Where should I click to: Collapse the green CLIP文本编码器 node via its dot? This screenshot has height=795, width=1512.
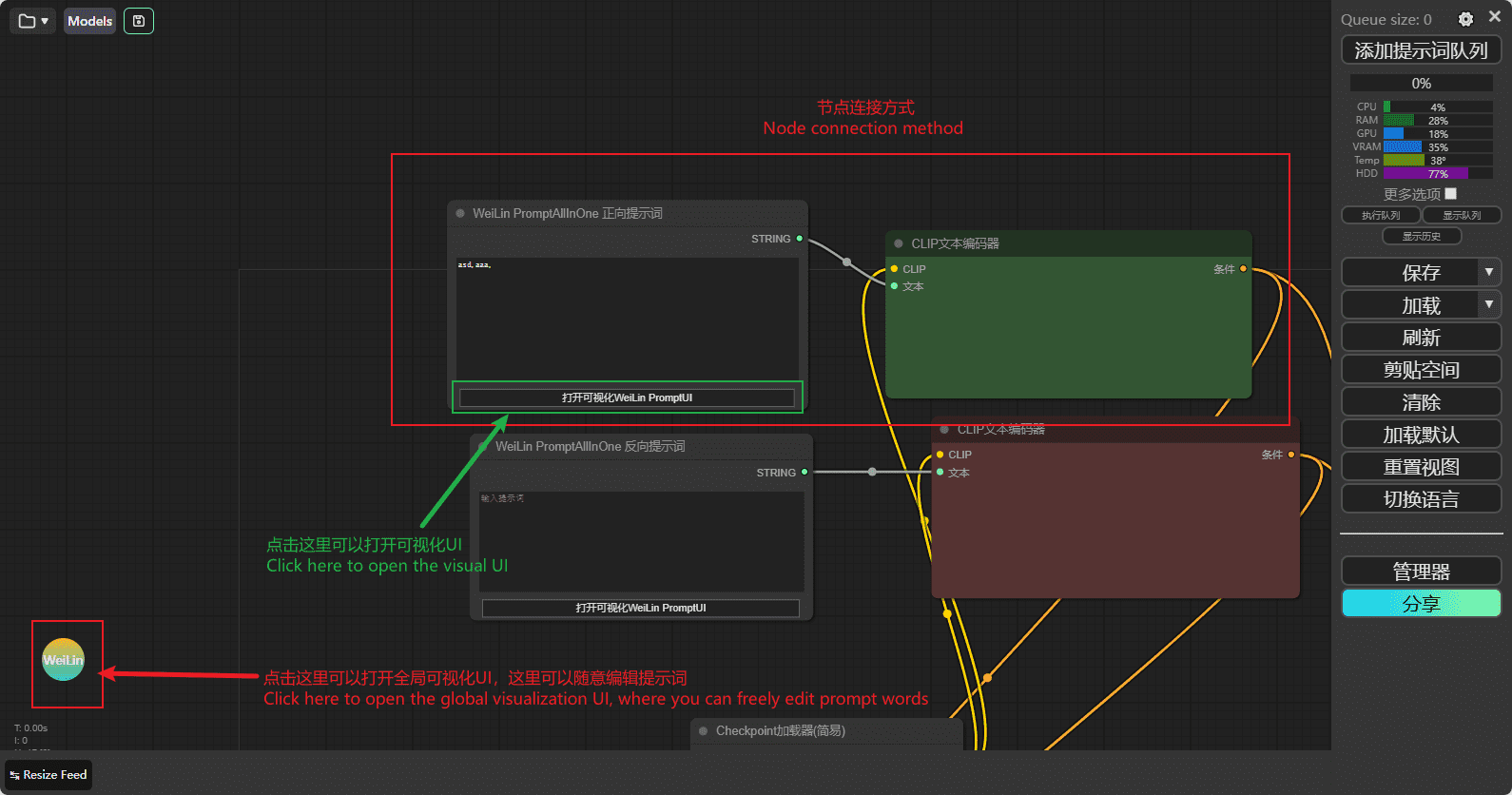899,243
